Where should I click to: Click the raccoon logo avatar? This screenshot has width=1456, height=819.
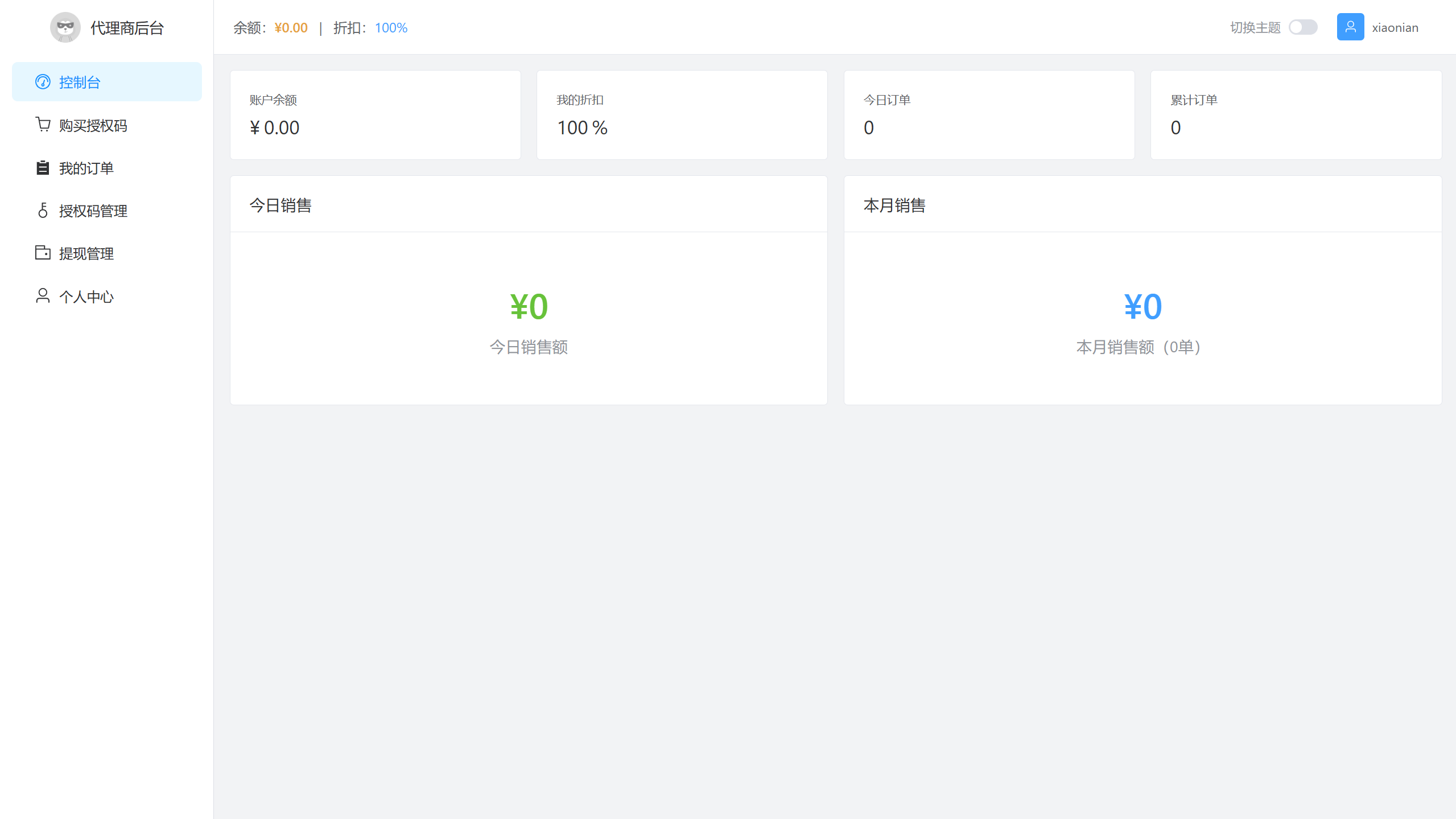pyautogui.click(x=65, y=27)
